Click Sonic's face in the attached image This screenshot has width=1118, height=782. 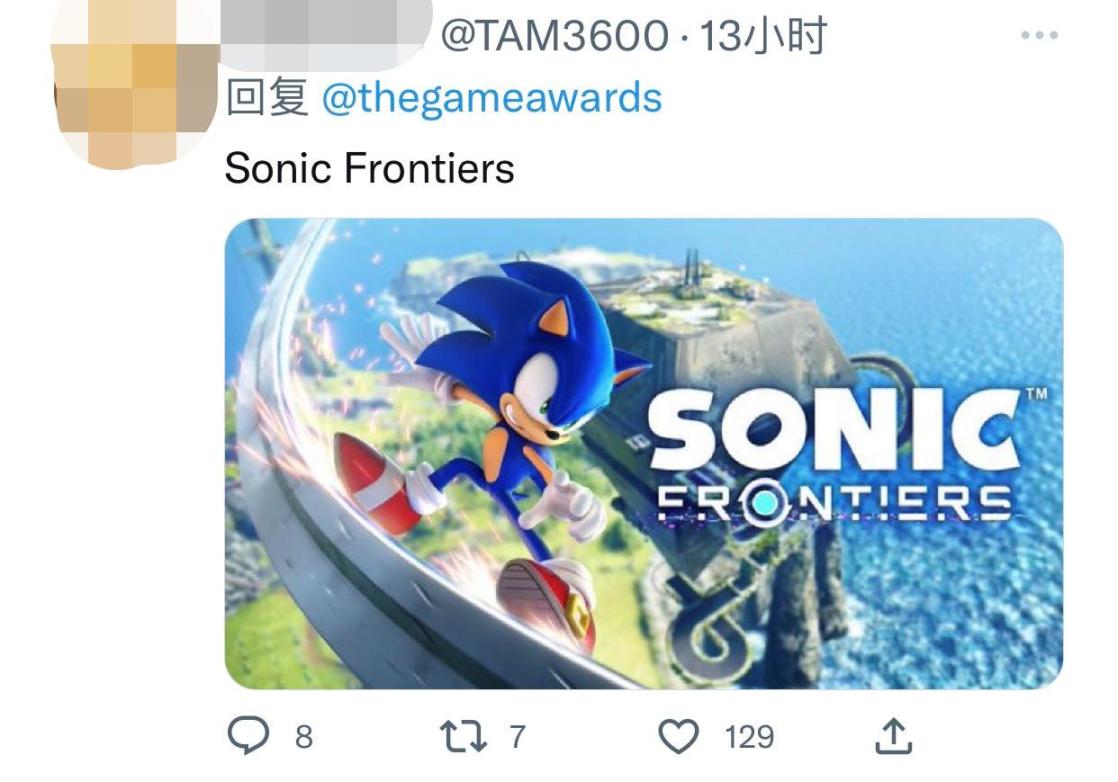(x=540, y=385)
